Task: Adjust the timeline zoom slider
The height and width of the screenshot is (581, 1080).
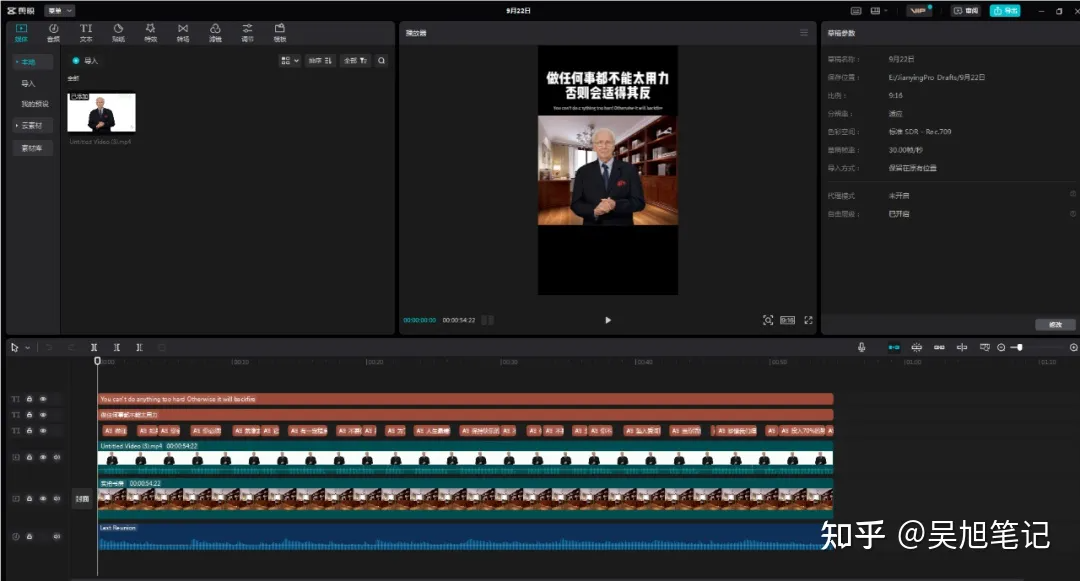Action: click(x=1018, y=347)
